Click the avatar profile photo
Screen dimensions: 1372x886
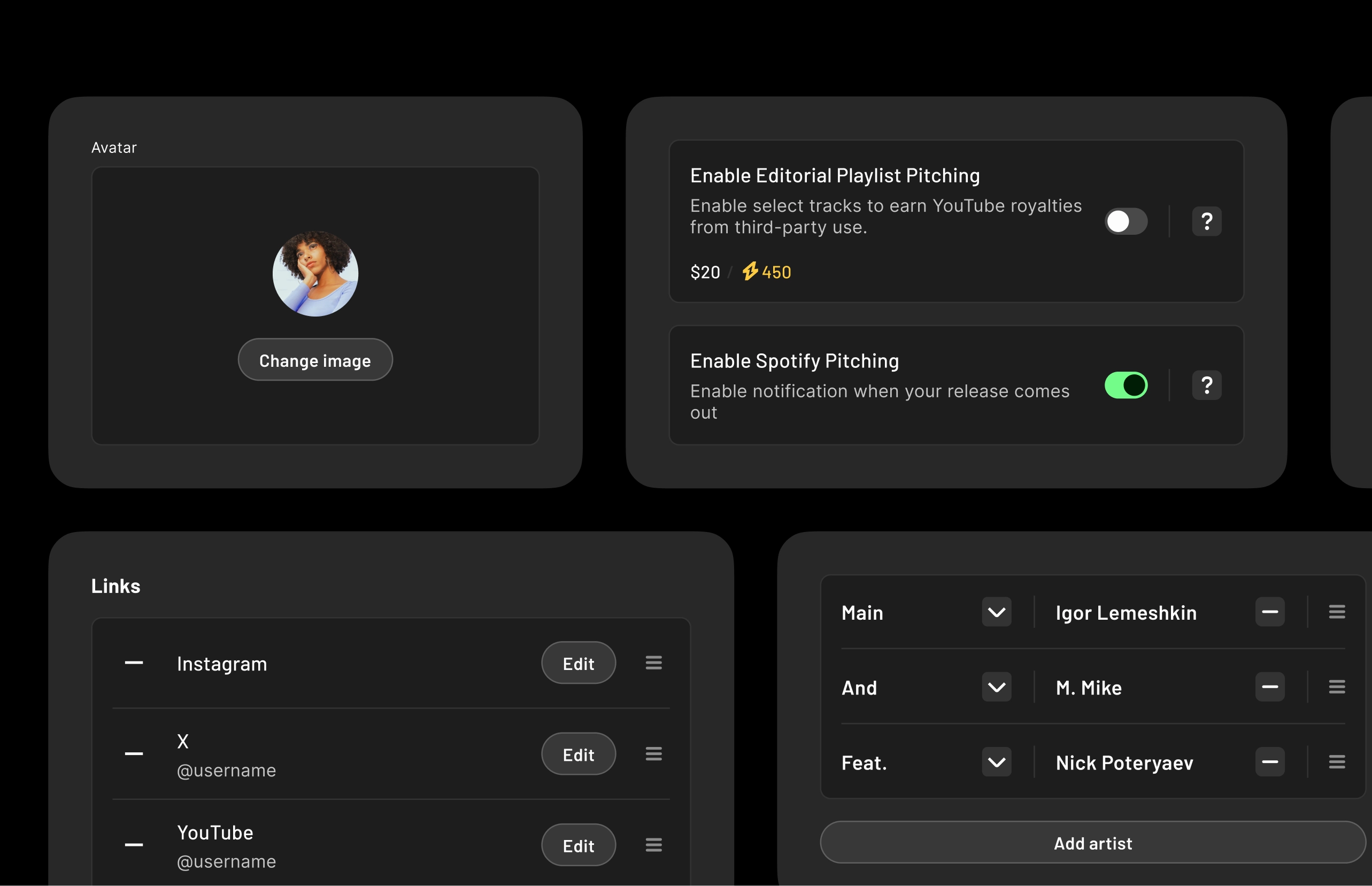click(x=315, y=274)
